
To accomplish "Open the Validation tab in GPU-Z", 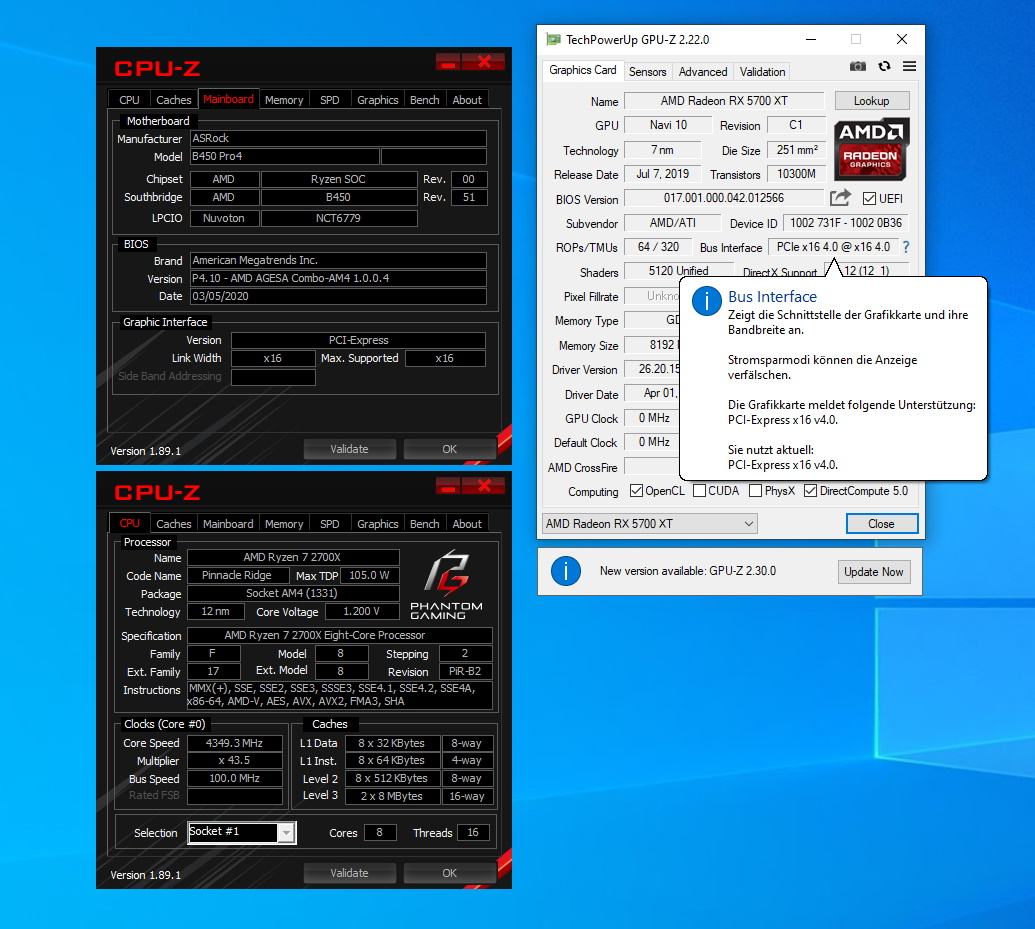I will 762,71.
